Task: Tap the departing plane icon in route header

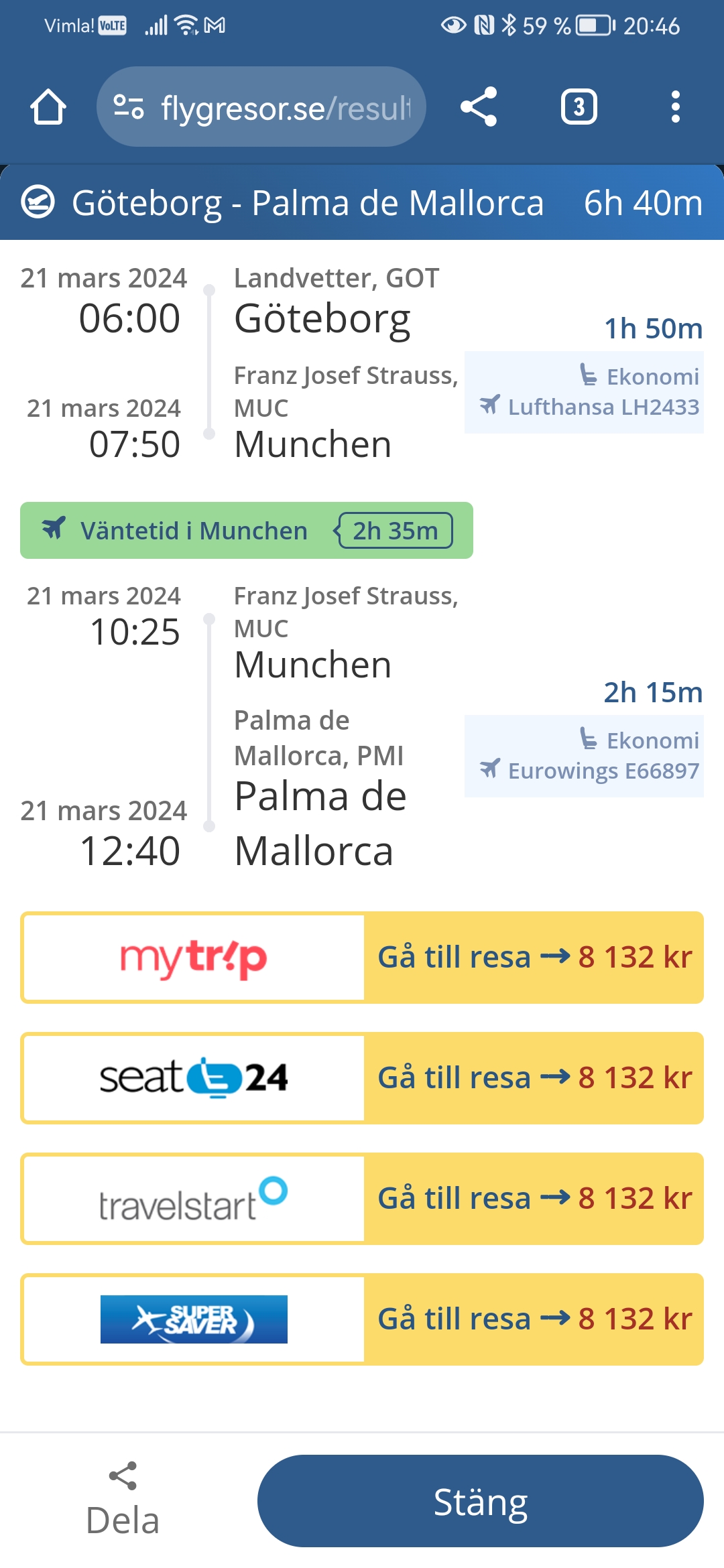Action: 38,202
